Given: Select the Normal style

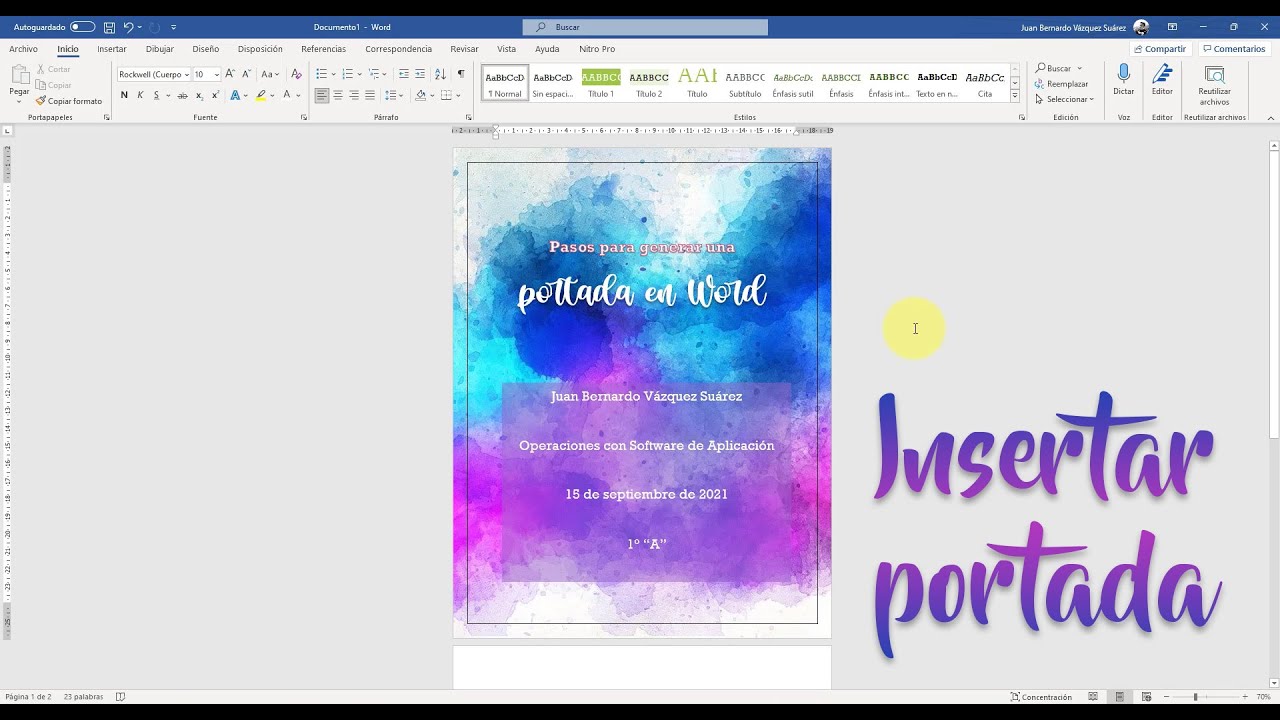Looking at the screenshot, I should (x=505, y=83).
